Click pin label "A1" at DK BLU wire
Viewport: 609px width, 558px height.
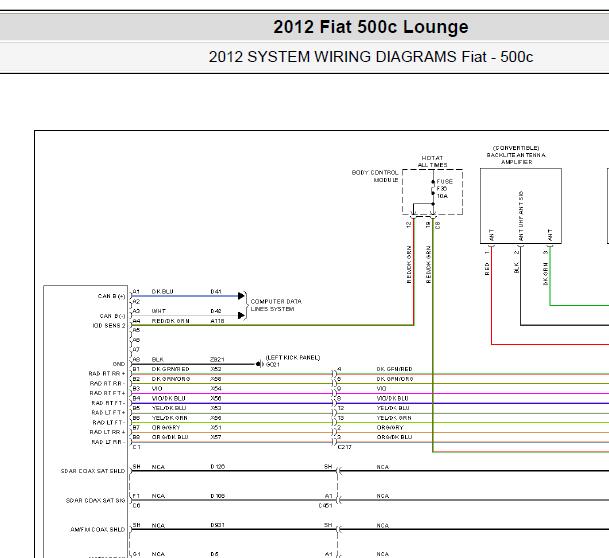pos(136,292)
